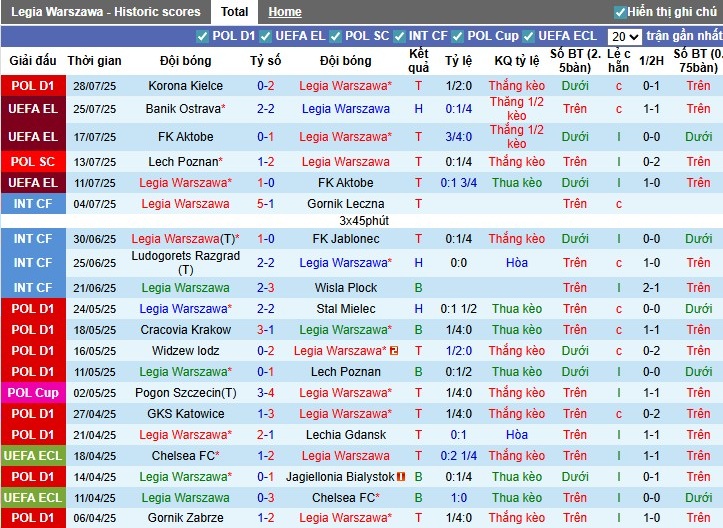Open Cracovia Krakow team name
723x528 pixels.
point(185,330)
